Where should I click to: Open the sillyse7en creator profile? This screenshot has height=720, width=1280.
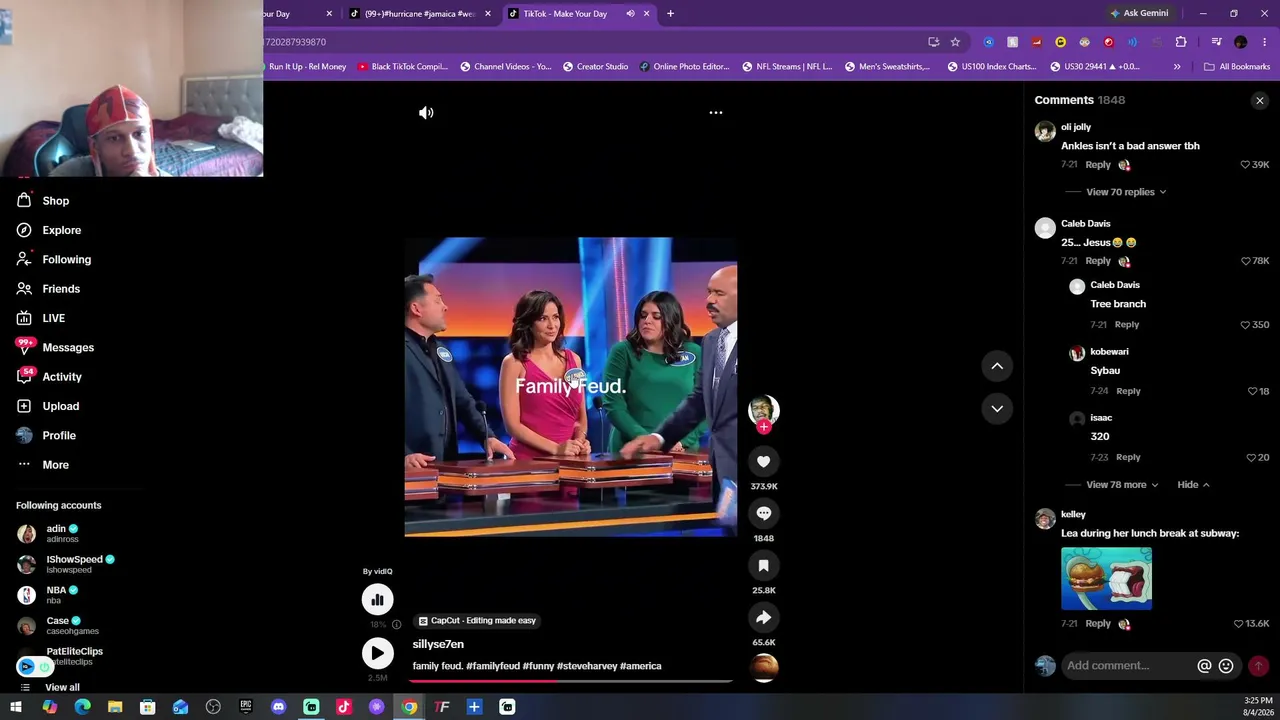pyautogui.click(x=438, y=644)
